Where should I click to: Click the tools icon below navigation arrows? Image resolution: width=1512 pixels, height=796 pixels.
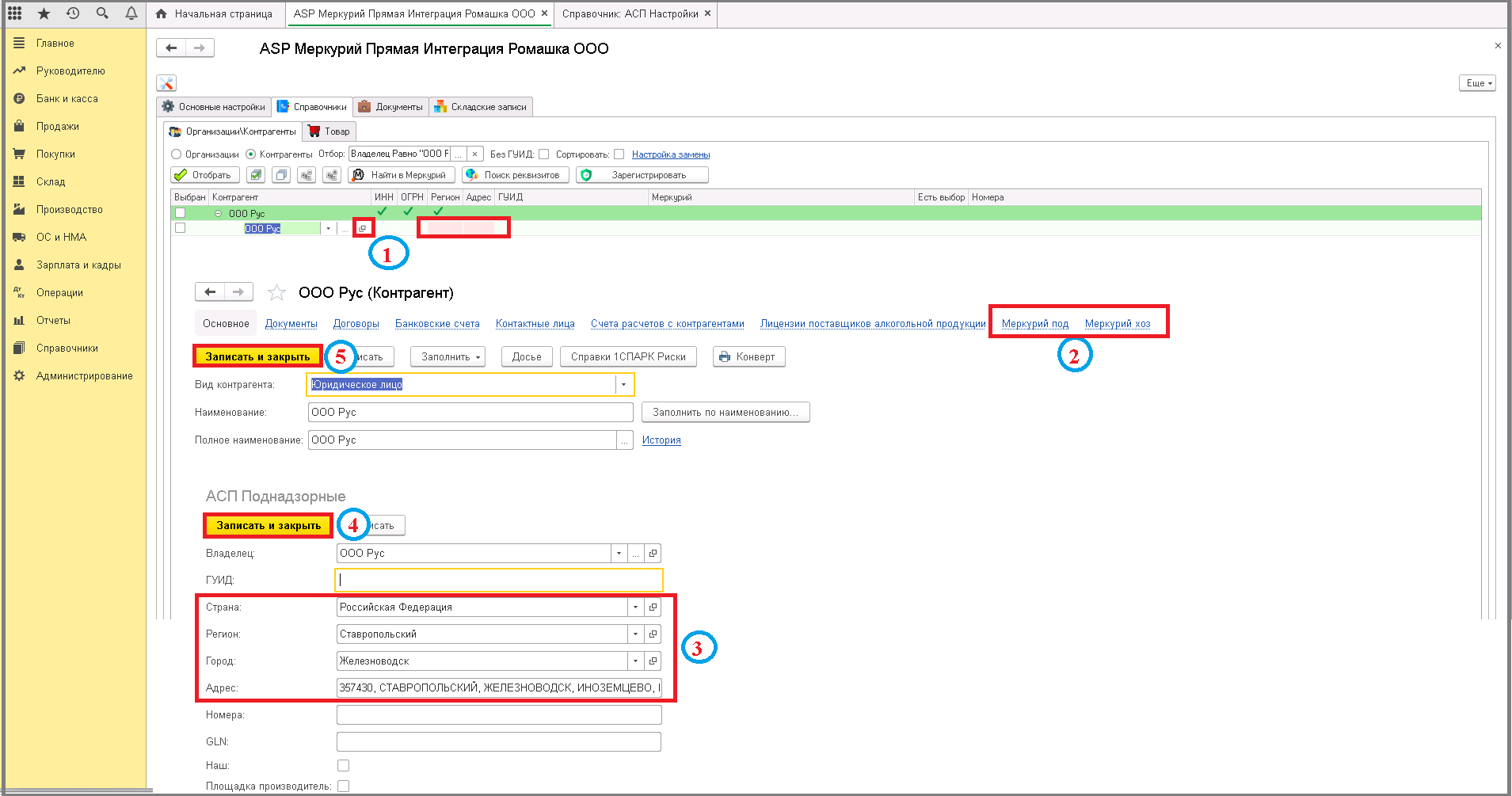tap(166, 83)
